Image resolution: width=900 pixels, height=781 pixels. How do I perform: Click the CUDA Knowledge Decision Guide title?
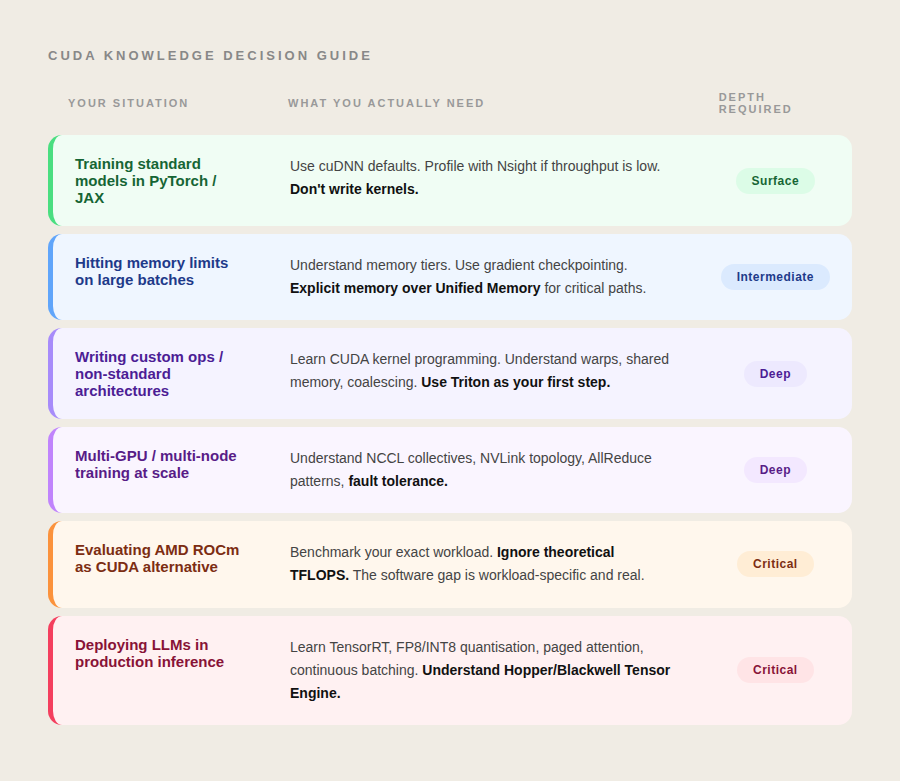[x=210, y=56]
